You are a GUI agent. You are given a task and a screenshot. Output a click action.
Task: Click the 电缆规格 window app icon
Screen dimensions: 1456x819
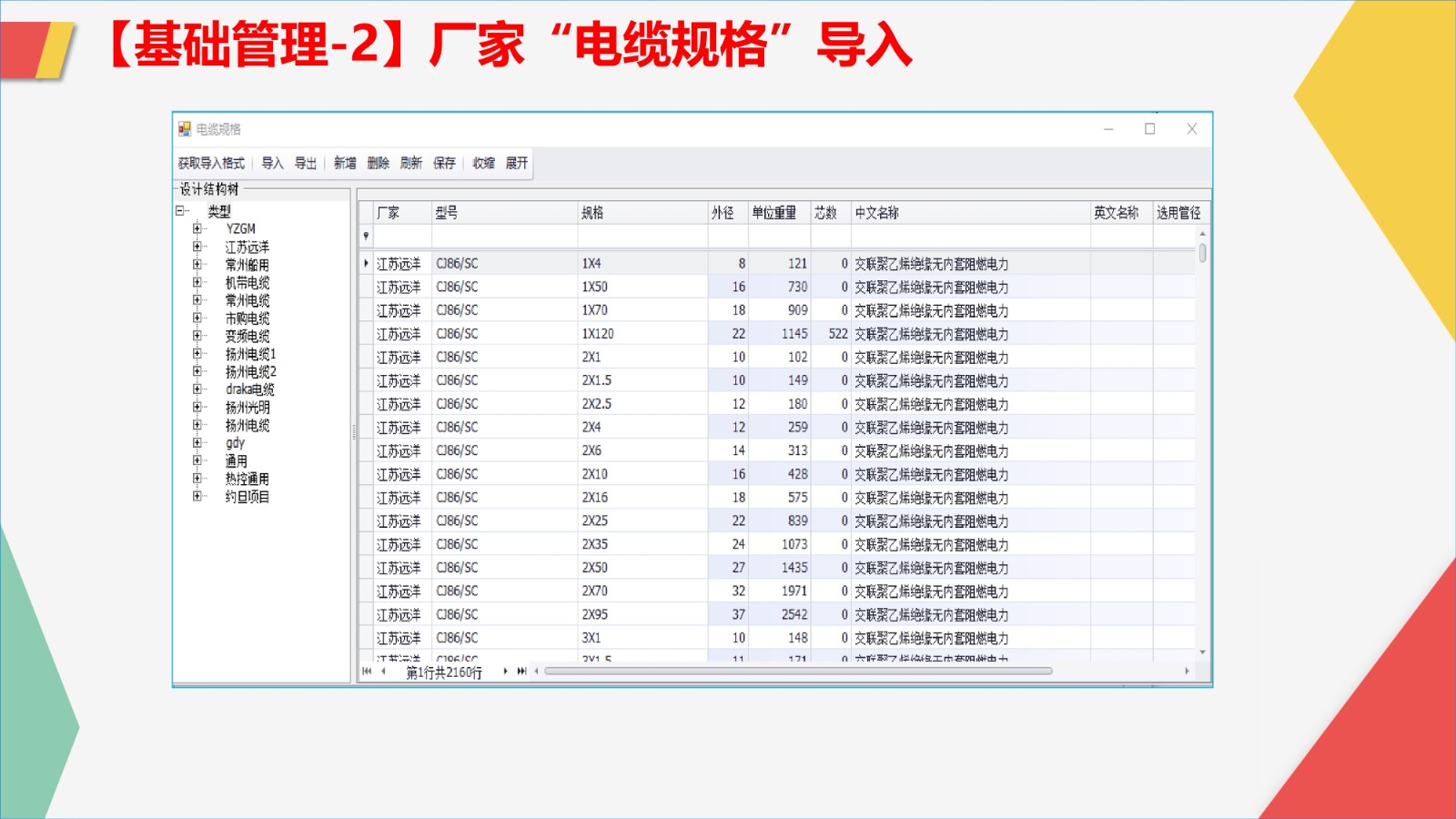coord(185,129)
